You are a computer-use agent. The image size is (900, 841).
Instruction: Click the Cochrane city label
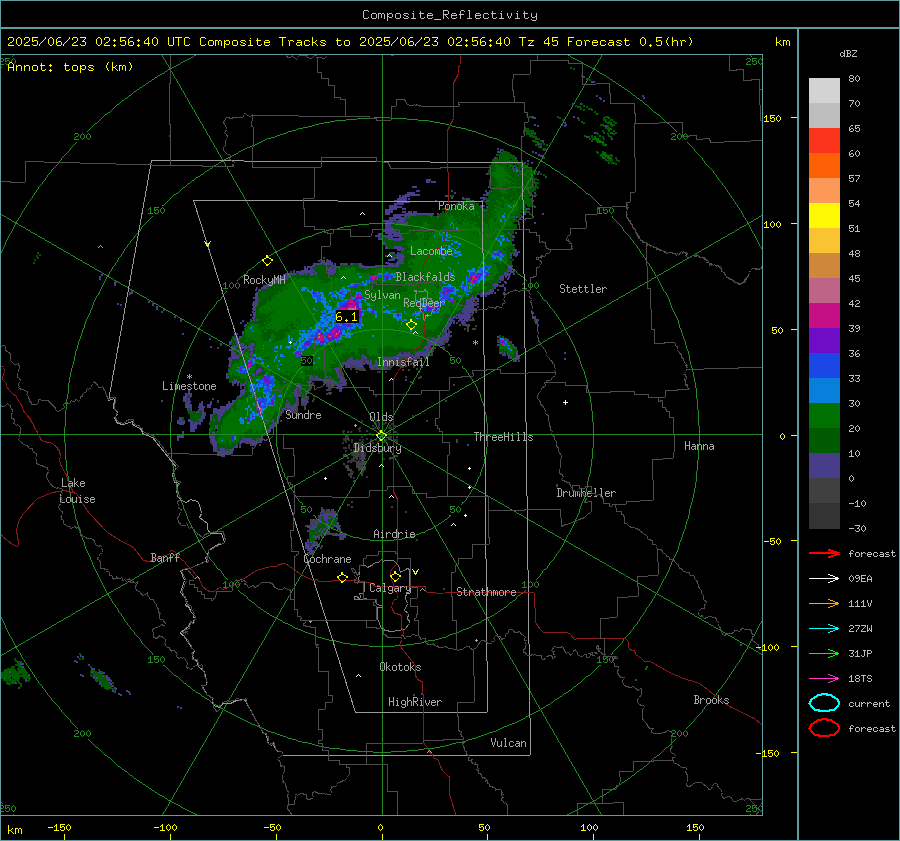click(x=327, y=559)
